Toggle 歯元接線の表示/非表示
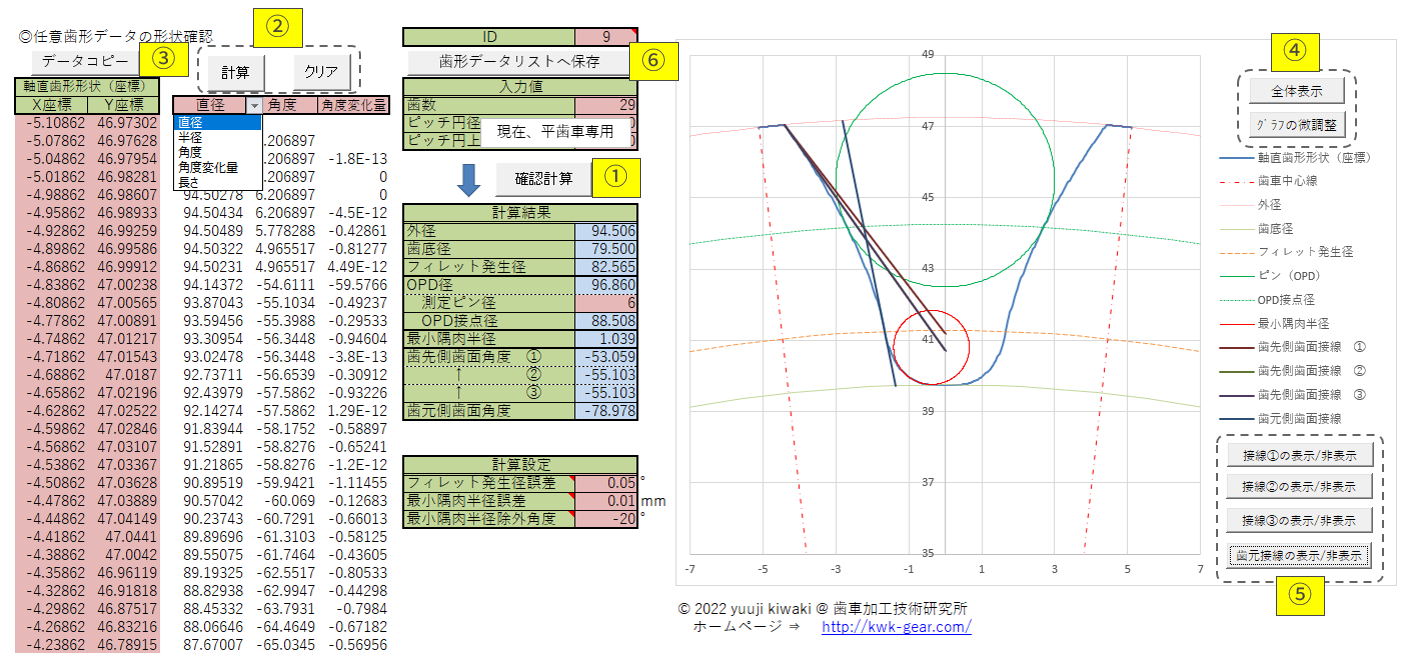This screenshot has height=653, width=1410. [1298, 556]
